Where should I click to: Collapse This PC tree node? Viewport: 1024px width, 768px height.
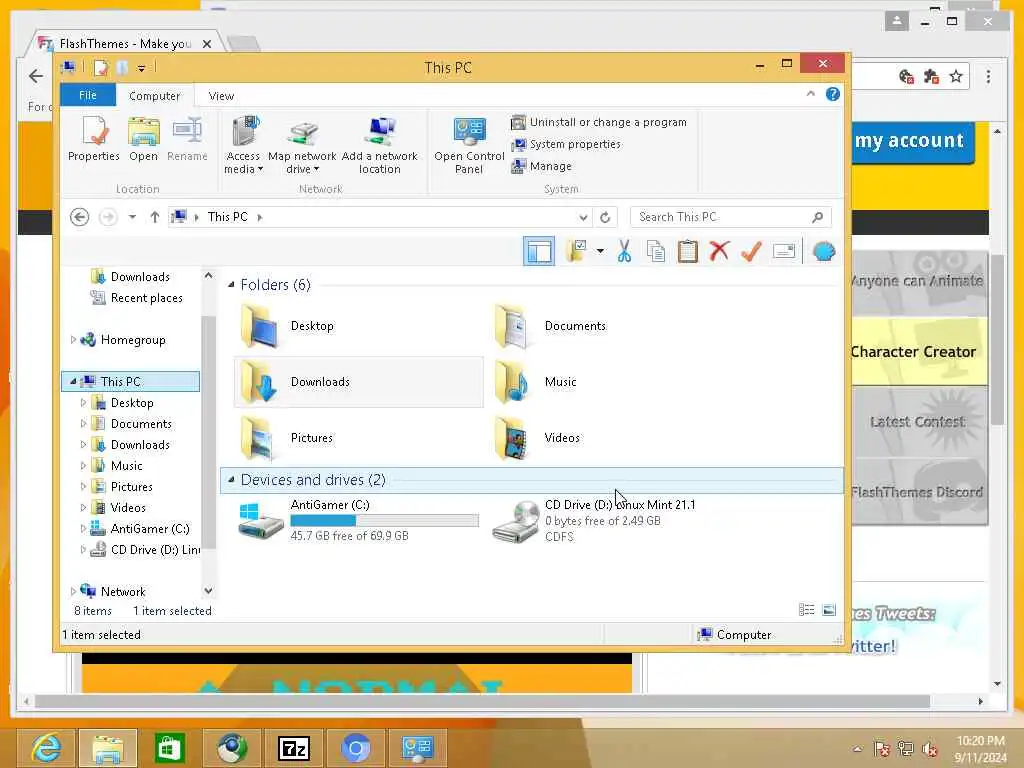pos(73,381)
